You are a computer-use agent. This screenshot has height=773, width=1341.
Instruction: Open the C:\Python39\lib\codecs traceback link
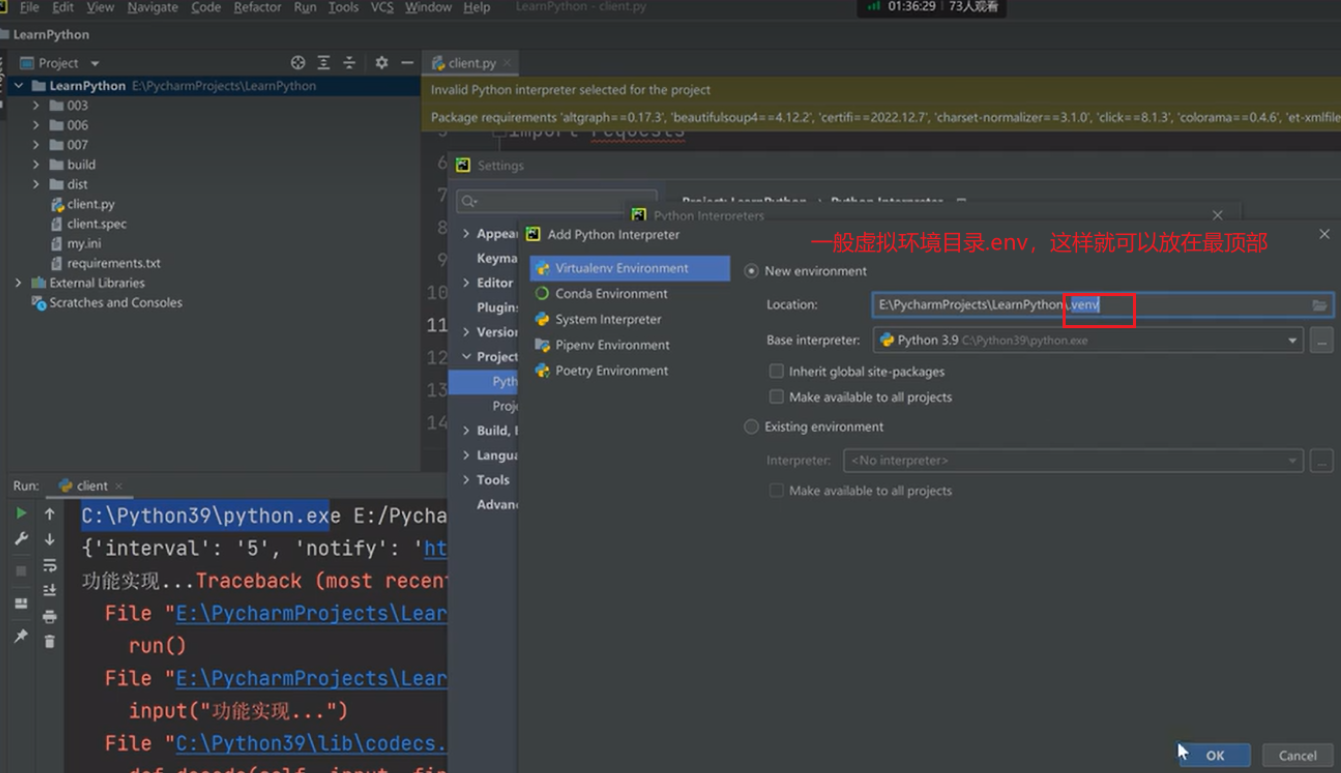tap(311, 743)
